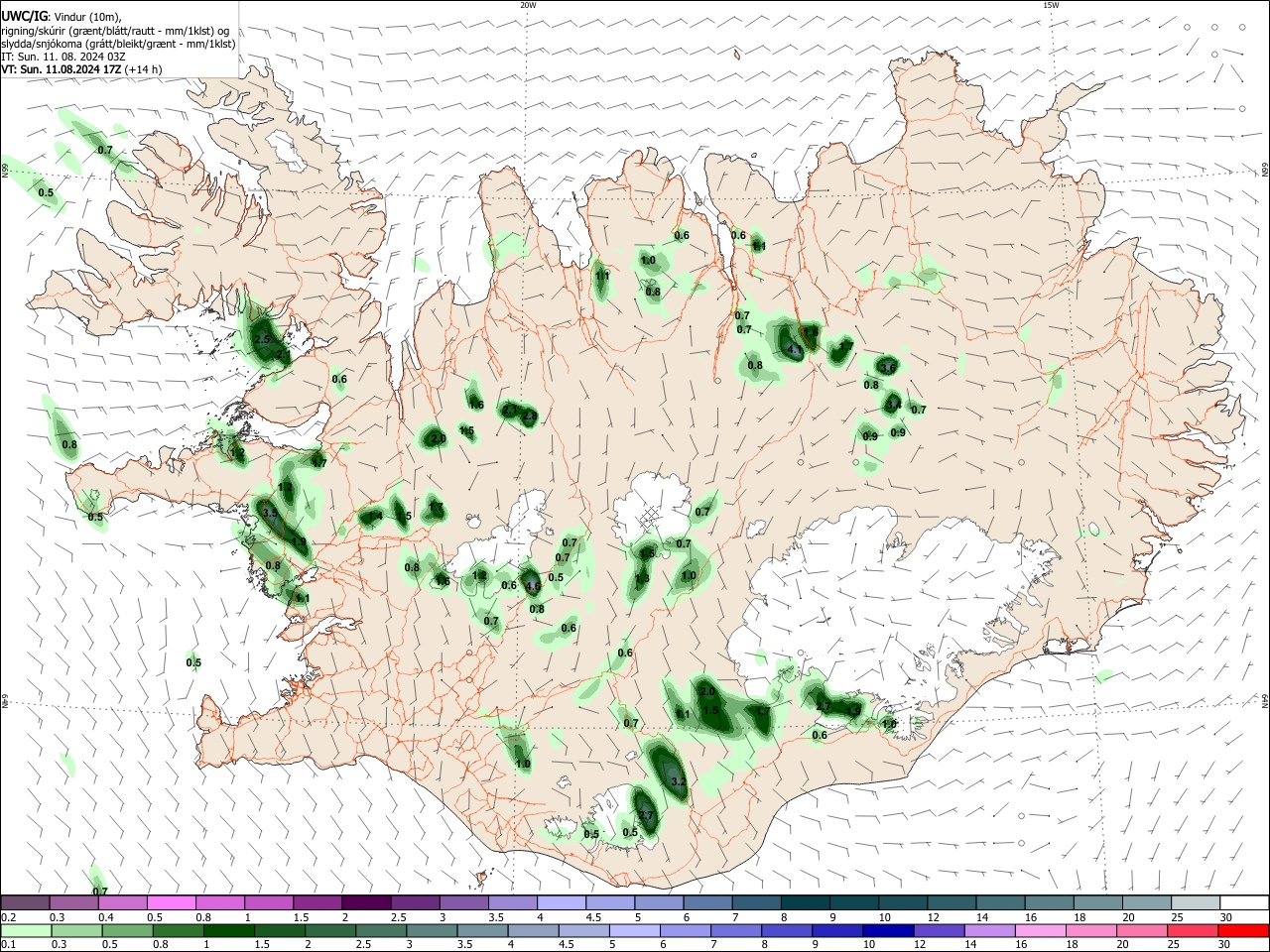The image size is (1270, 952).
Task: Click the 'VT: Sun. 11.08.2024 17Z (+14 h)' line
Action: (x=81, y=69)
